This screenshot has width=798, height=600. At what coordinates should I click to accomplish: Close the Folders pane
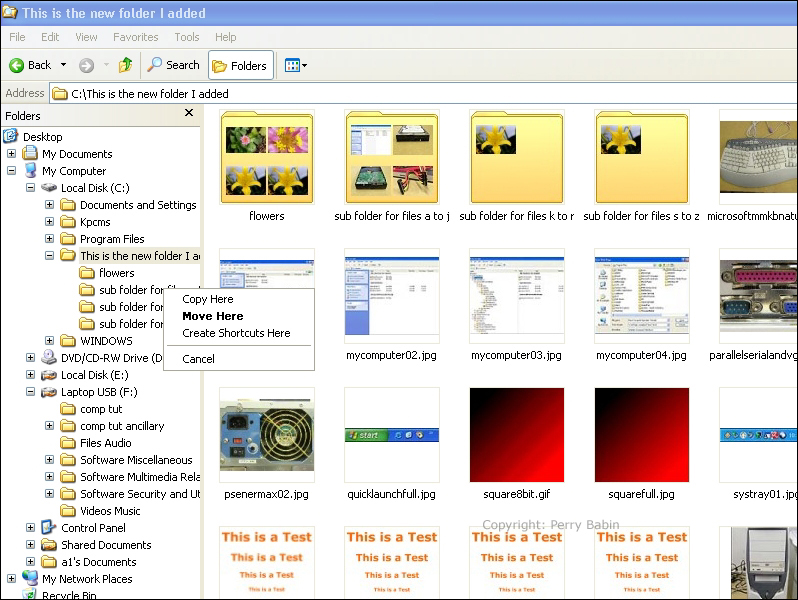189,112
